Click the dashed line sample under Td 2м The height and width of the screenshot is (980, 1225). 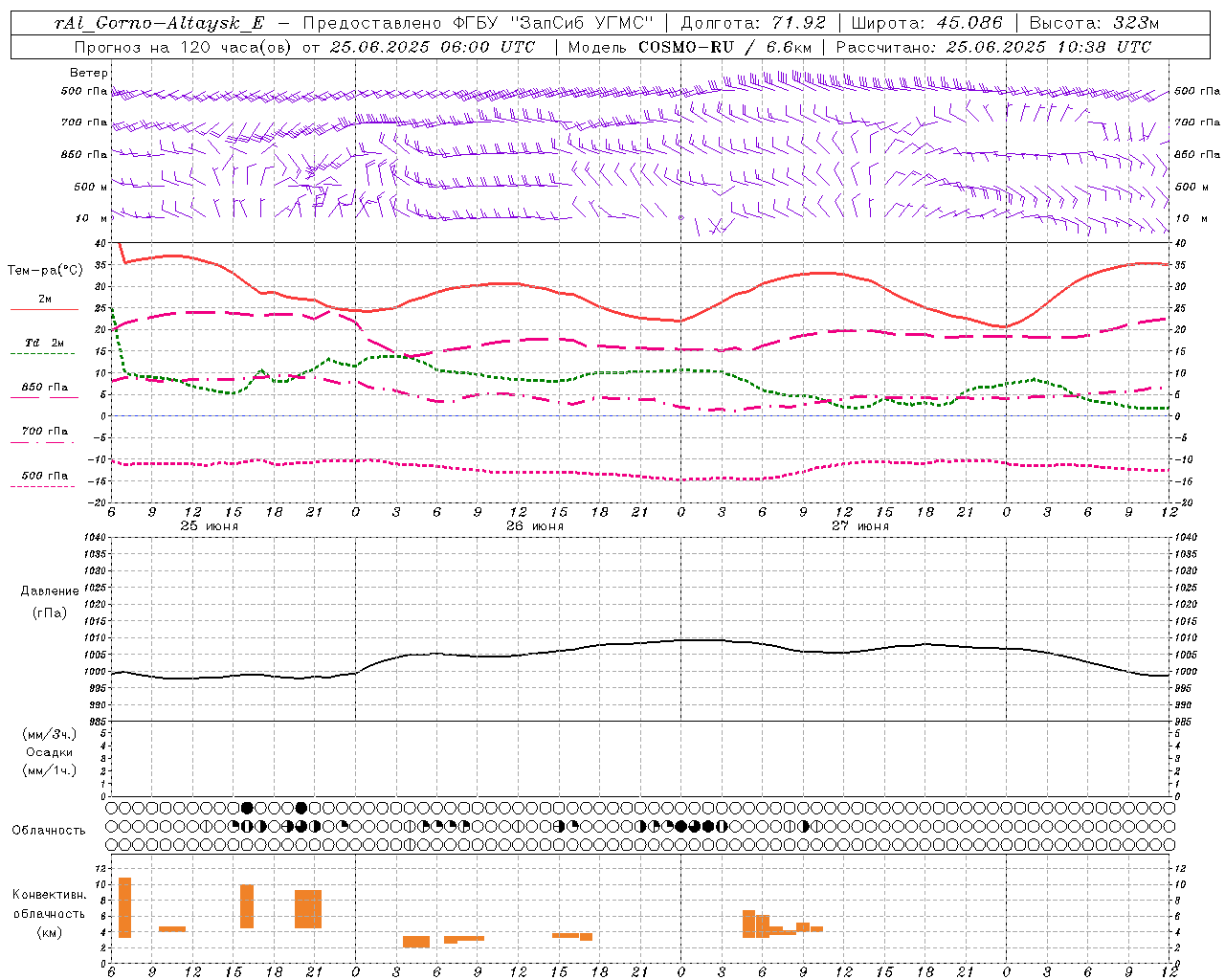pyautogui.click(x=42, y=354)
